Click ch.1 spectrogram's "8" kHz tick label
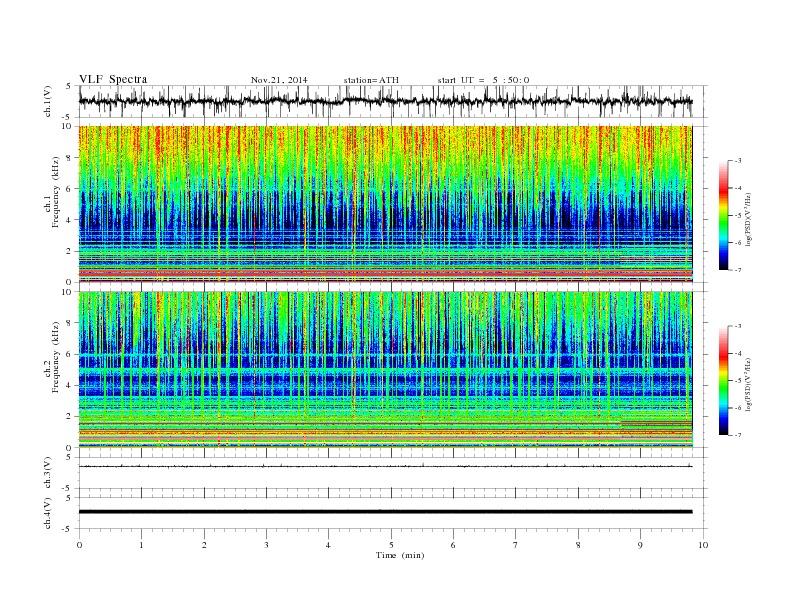792x612 pixels. (x=69, y=158)
